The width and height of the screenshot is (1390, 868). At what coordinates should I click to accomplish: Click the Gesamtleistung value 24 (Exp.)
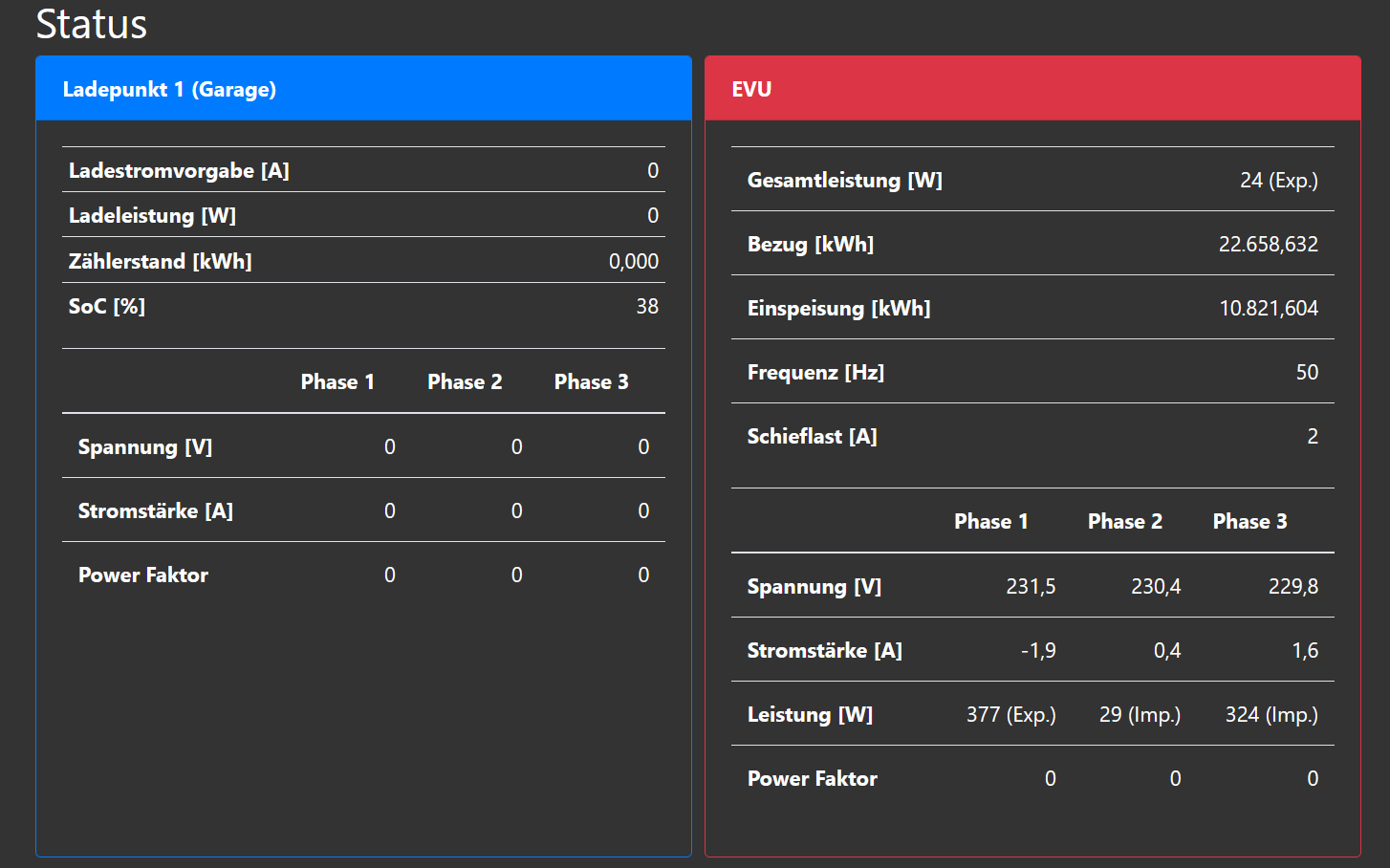(x=1279, y=180)
